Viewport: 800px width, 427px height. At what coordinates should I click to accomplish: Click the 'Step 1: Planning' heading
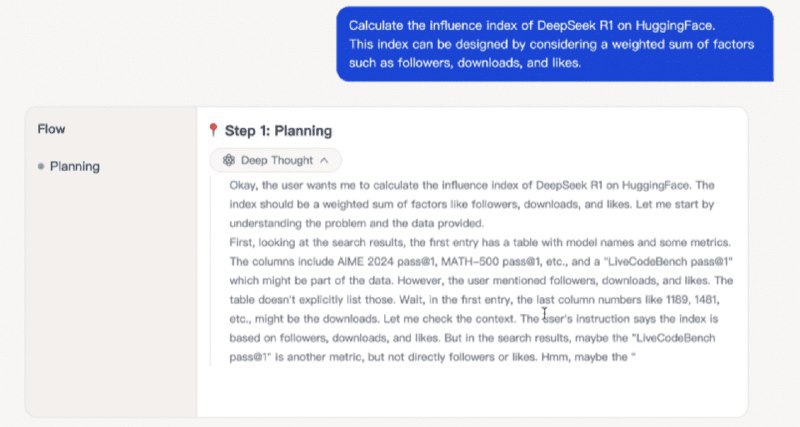[278, 130]
